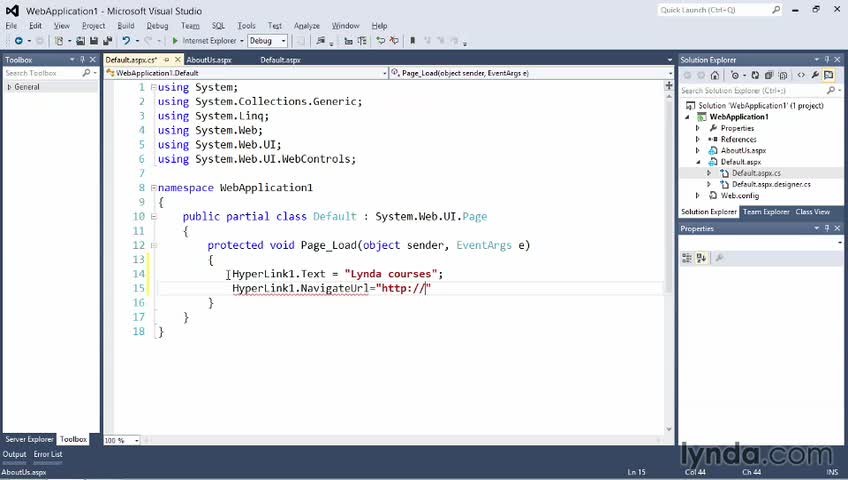The image size is (848, 480).
Task: Click the Refresh icon in Solution Explorer
Action: 755,75
